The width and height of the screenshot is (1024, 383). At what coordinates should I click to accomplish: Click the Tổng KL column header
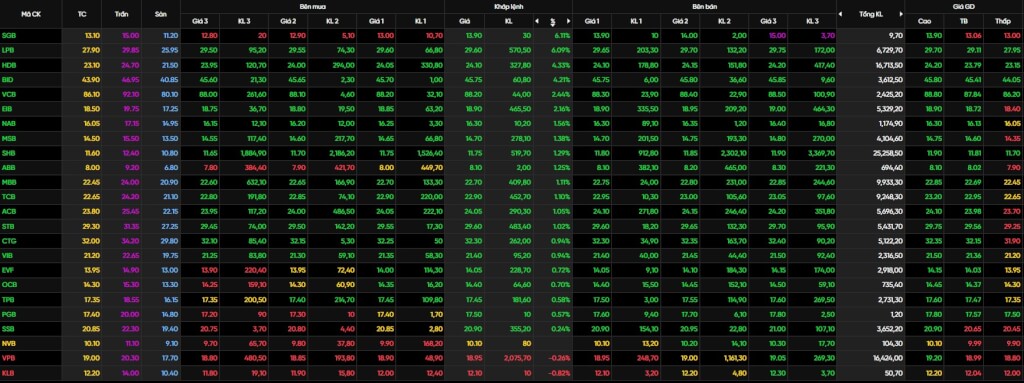871,14
